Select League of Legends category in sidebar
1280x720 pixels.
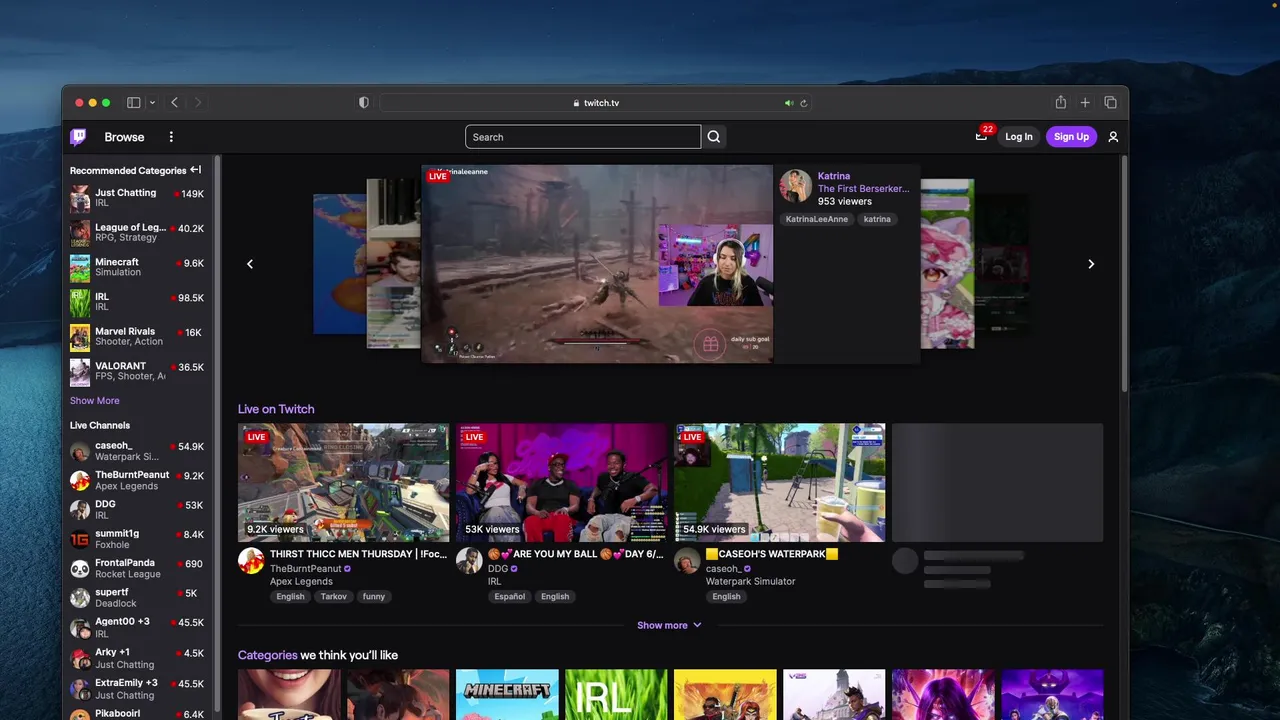pos(137,233)
